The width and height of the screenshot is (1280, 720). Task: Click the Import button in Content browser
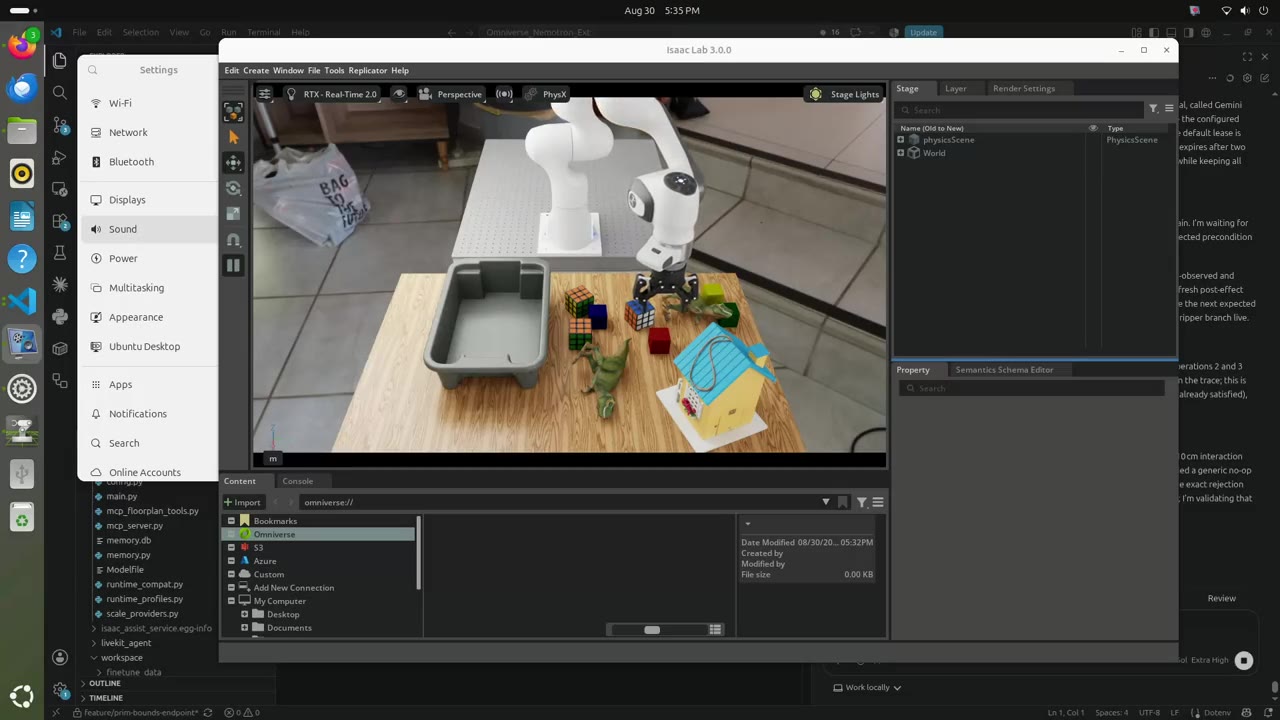pyautogui.click(x=242, y=502)
